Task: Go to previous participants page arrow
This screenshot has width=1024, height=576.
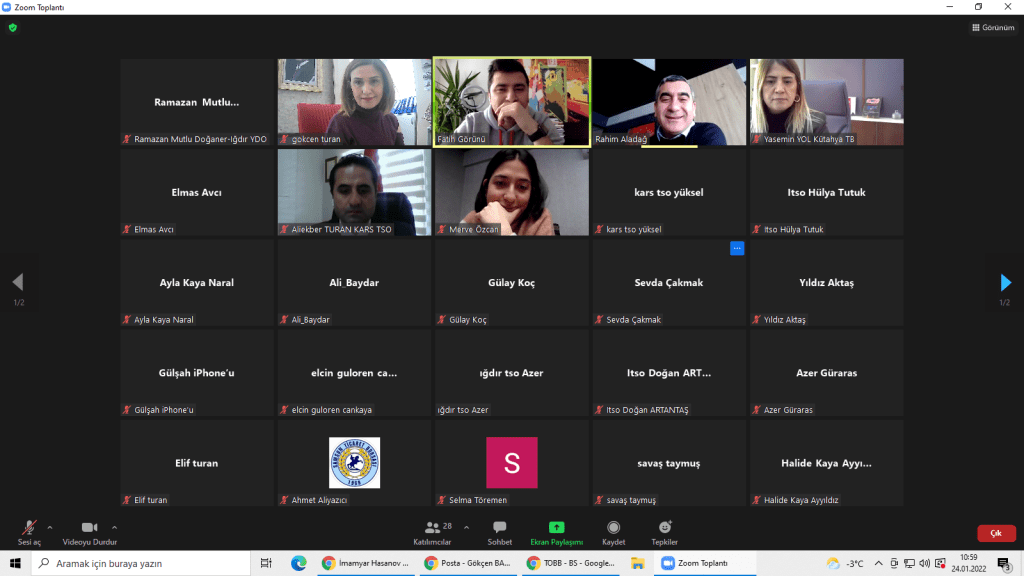Action: click(x=17, y=283)
